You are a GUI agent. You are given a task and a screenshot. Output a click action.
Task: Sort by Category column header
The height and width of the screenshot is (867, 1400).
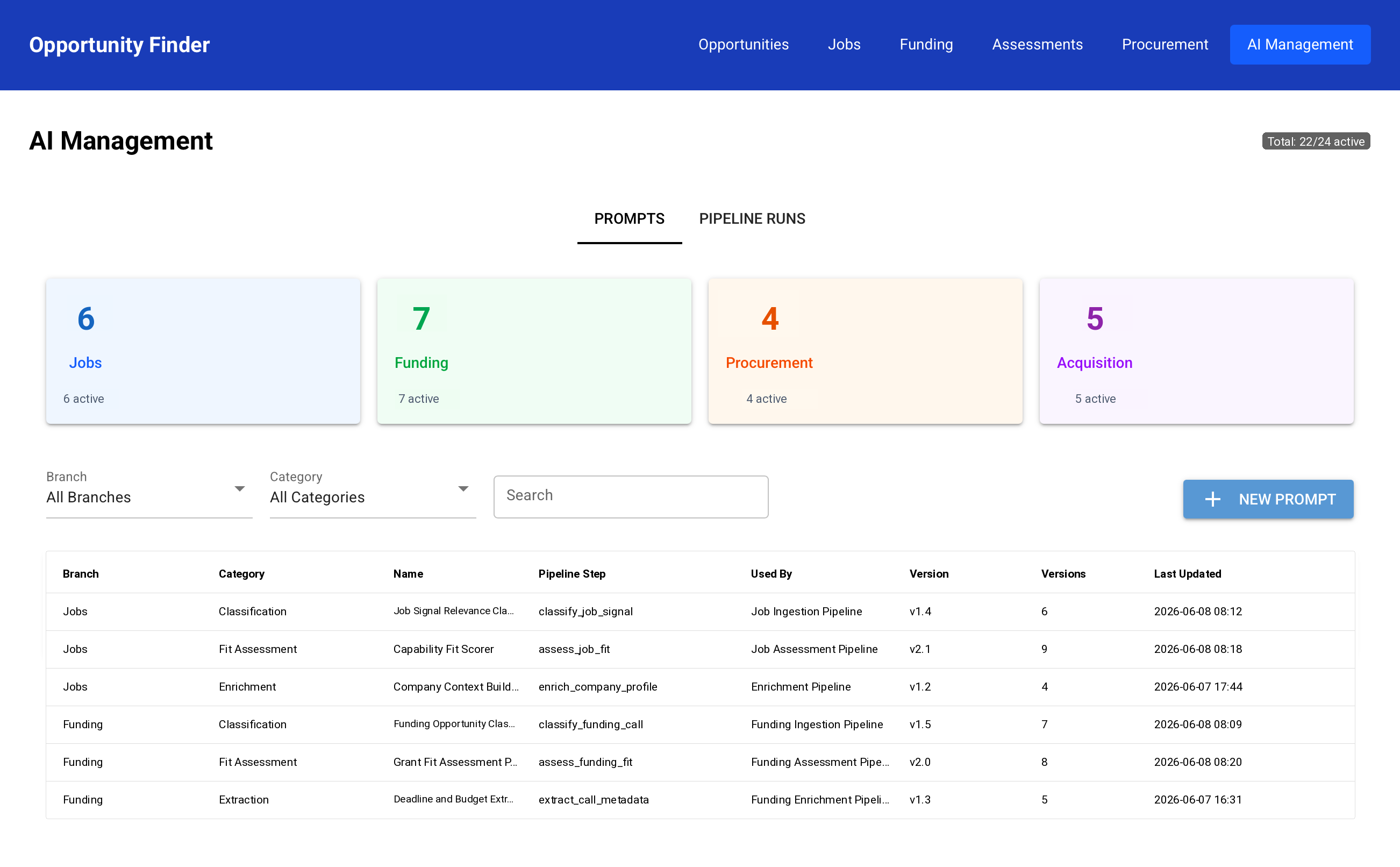[241, 574]
